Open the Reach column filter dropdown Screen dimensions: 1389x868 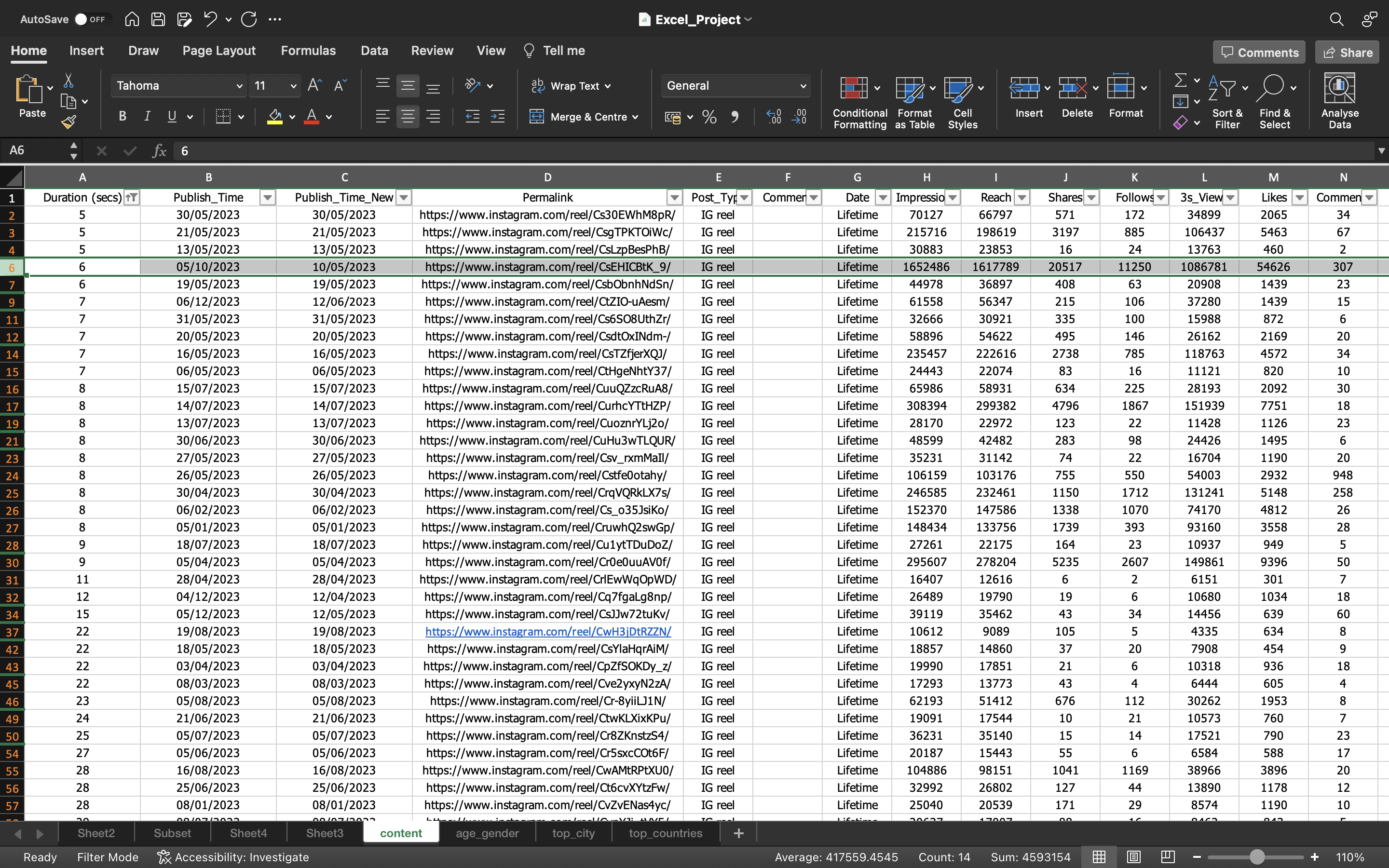pos(1021,198)
